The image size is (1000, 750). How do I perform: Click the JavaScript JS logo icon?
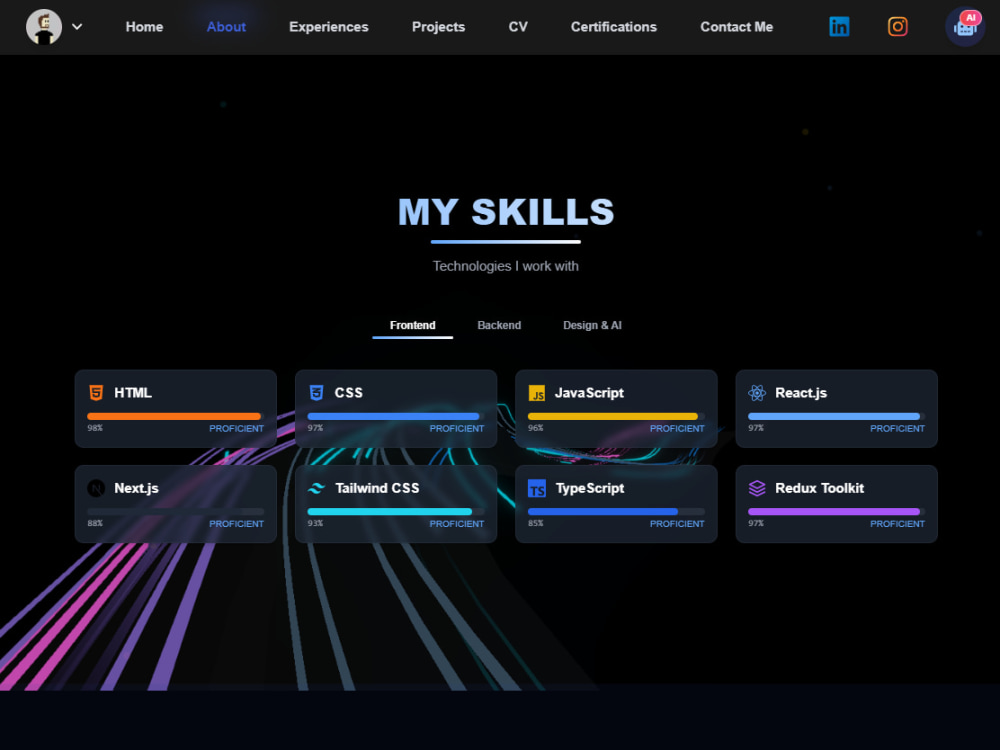(x=537, y=393)
